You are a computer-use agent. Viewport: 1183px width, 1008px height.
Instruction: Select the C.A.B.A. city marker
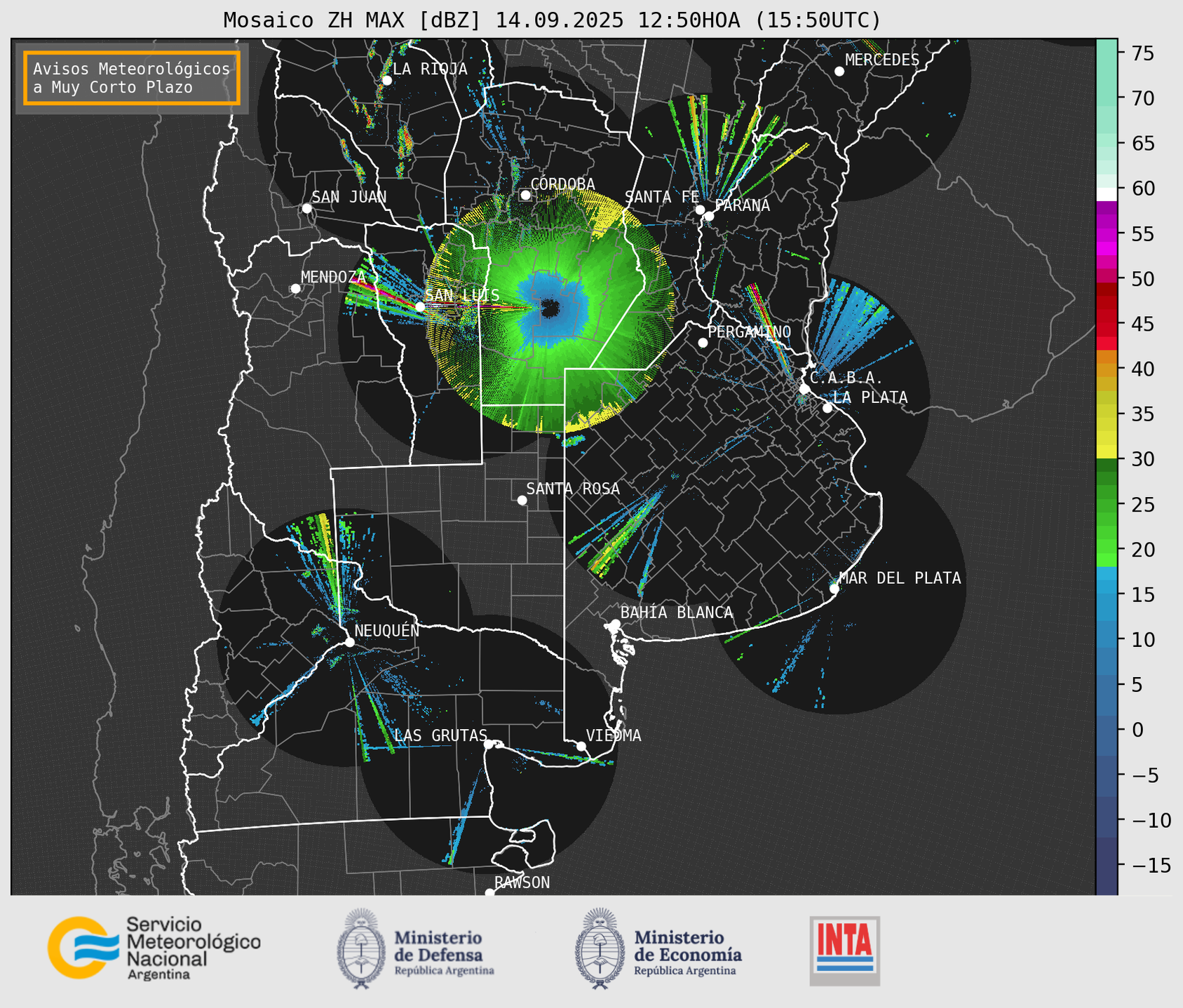click(x=804, y=389)
